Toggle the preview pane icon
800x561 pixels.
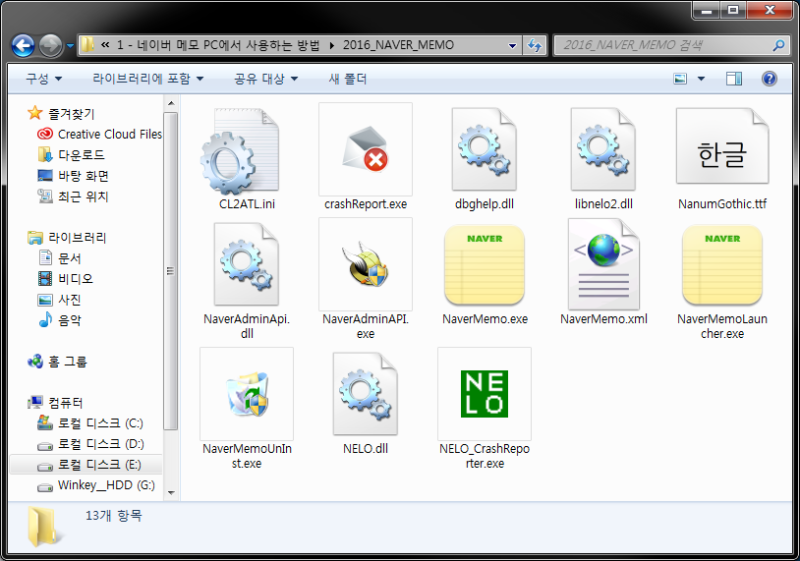[x=734, y=79]
